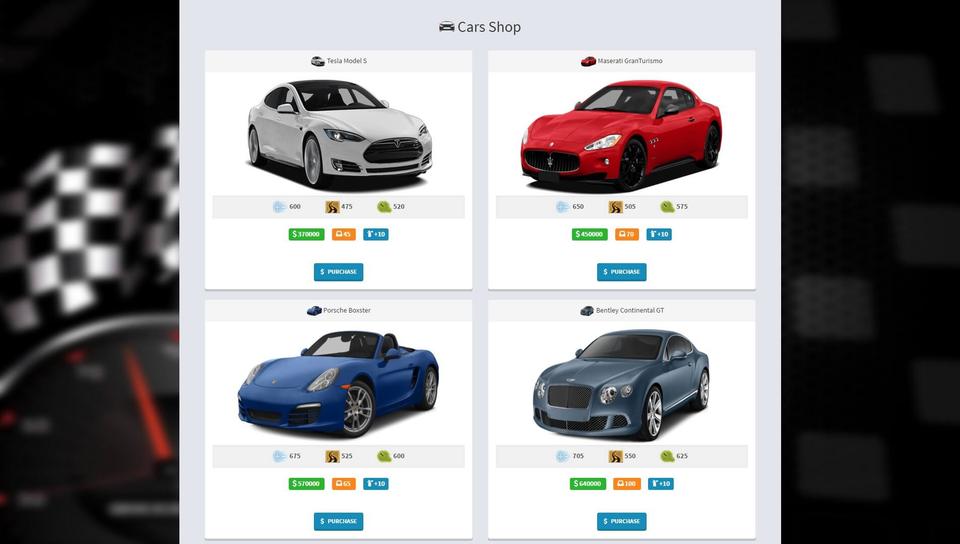
Task: Click the orange 65 badge under Porsche
Action: point(343,484)
